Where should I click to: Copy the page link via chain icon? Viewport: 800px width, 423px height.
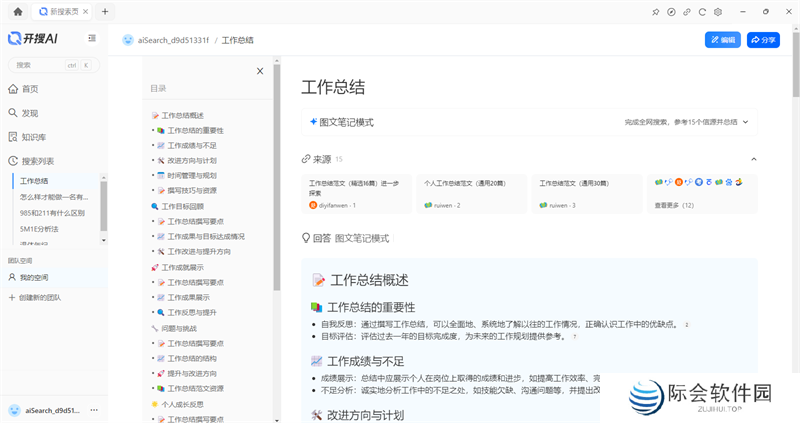(687, 12)
